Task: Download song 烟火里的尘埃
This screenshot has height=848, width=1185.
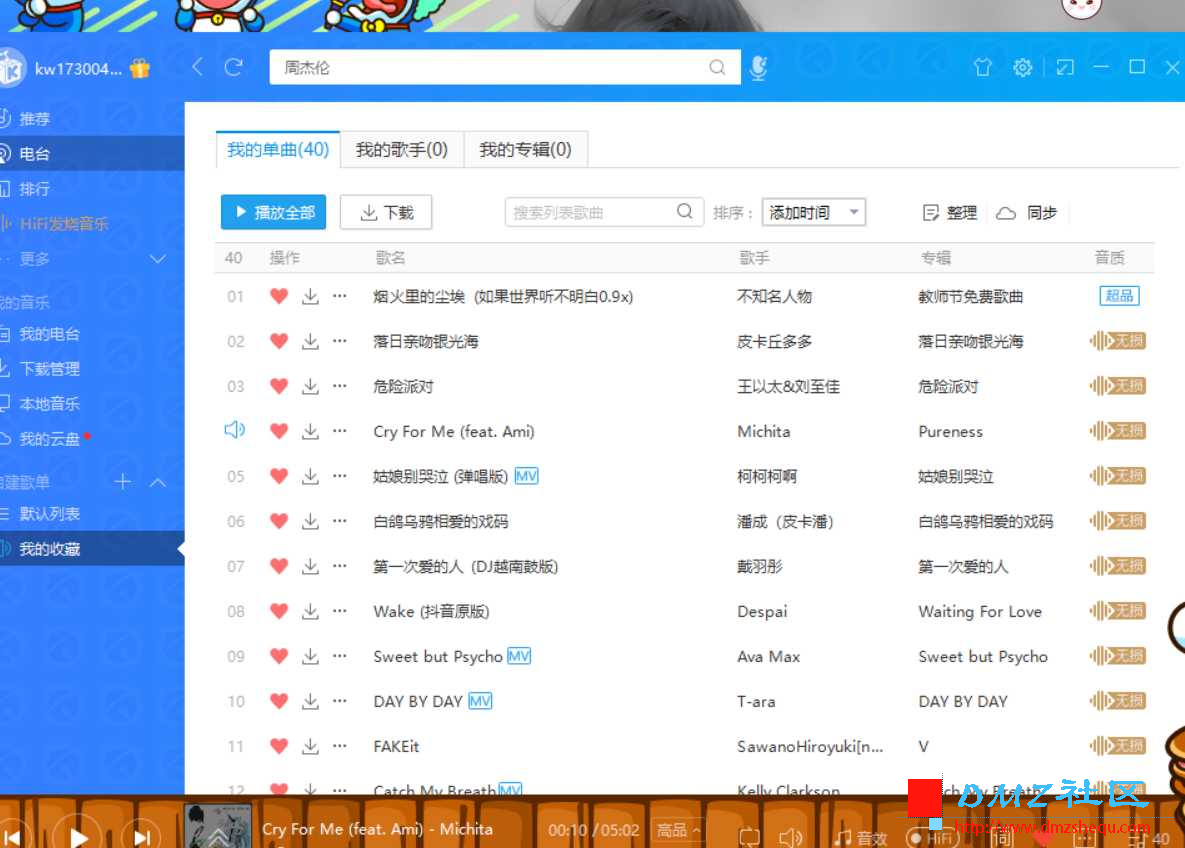Action: point(310,296)
